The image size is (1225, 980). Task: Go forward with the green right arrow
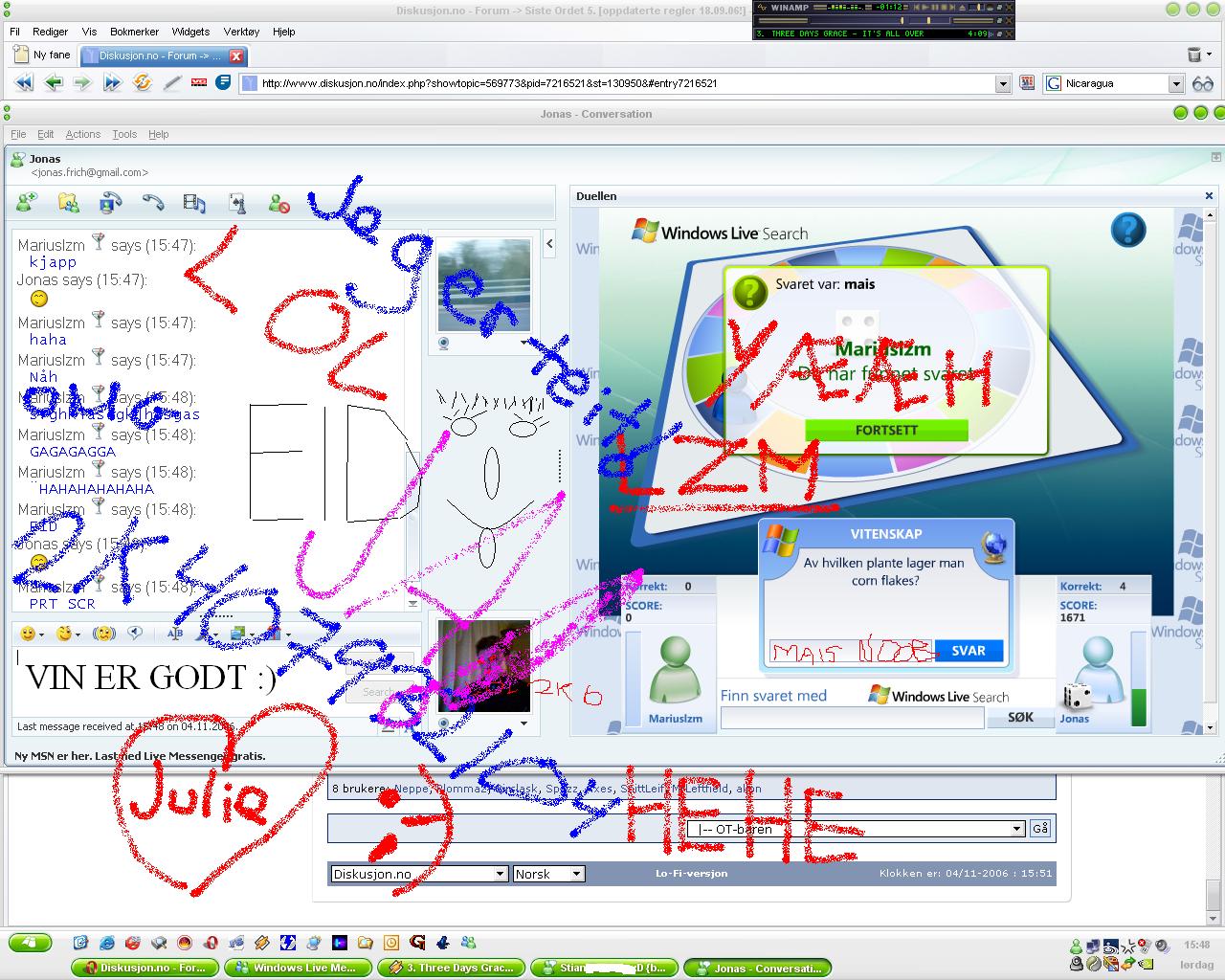coord(82,83)
